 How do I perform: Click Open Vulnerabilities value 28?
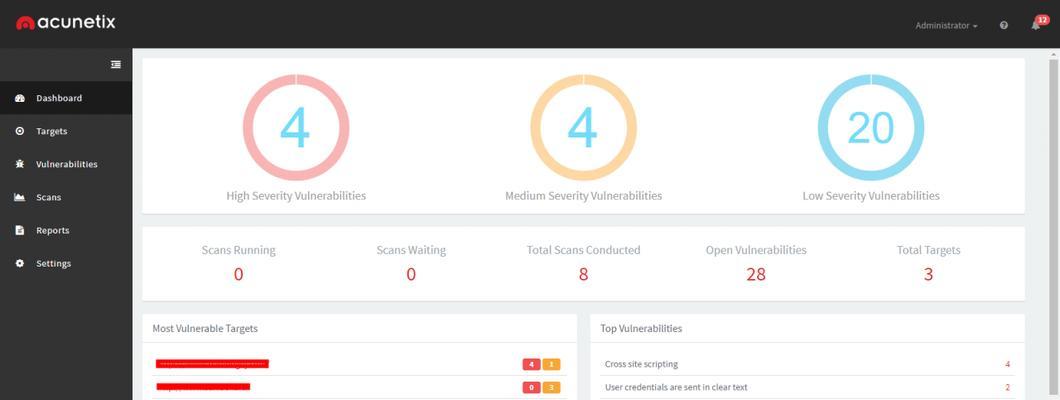point(756,274)
